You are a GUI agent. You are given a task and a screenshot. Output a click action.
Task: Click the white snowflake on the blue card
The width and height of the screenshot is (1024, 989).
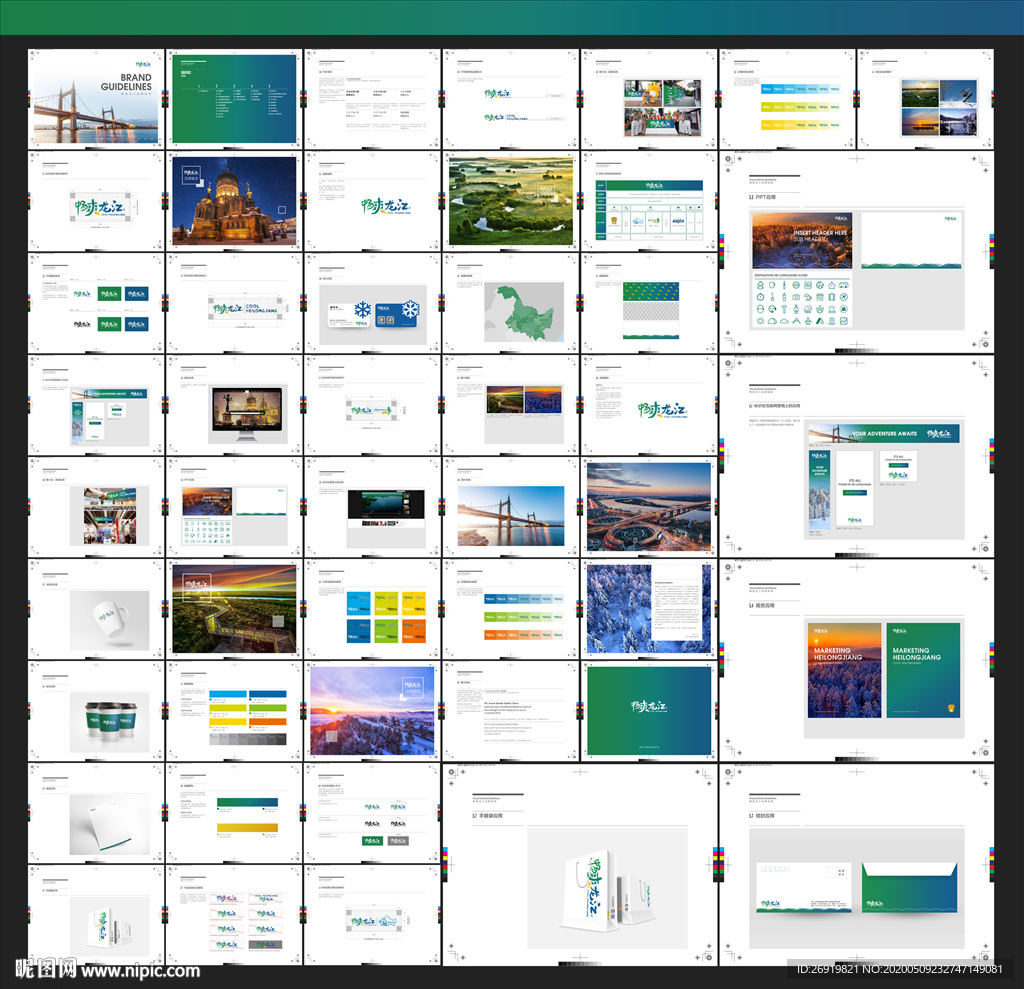coord(409,310)
